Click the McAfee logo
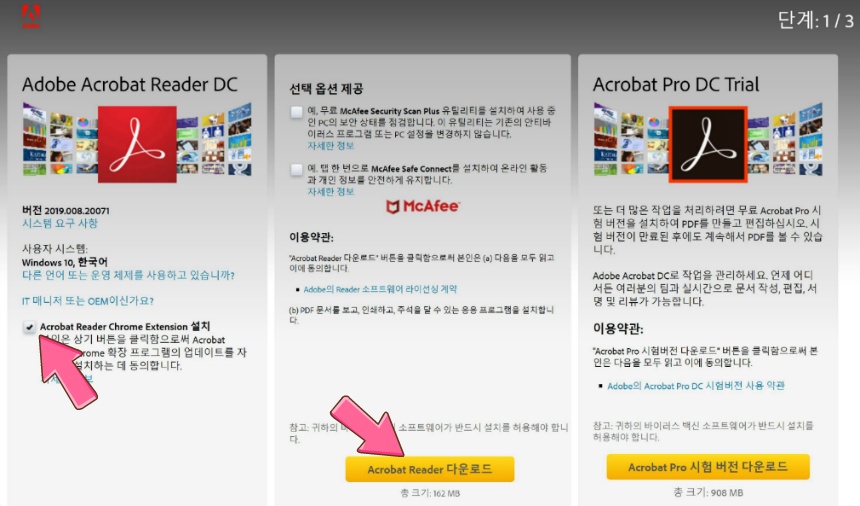 click(x=422, y=206)
